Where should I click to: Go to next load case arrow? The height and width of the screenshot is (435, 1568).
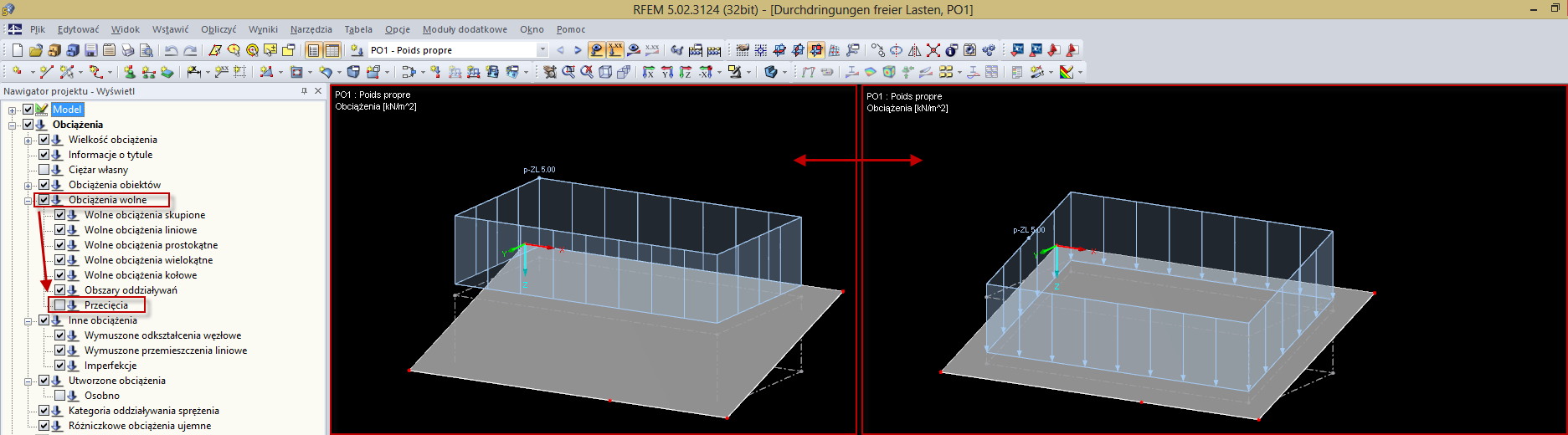(x=578, y=50)
